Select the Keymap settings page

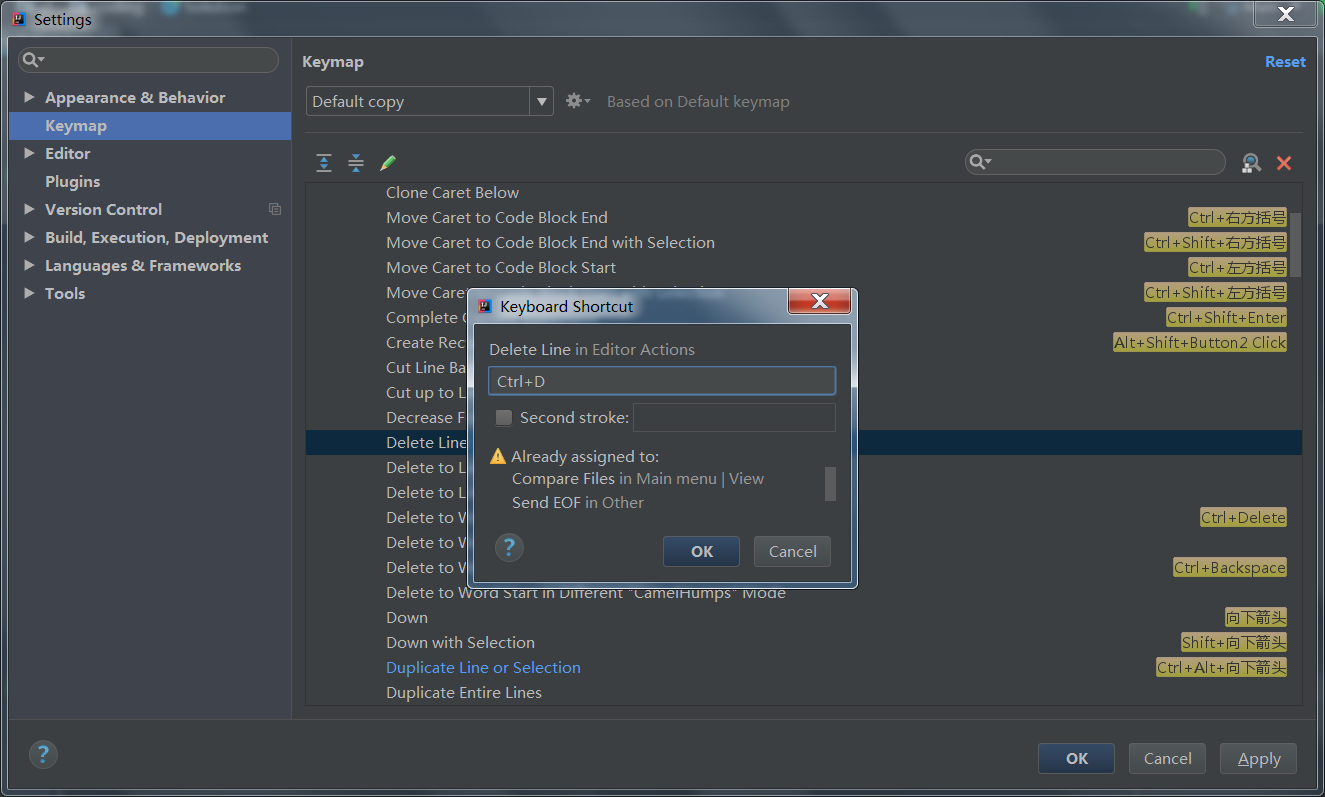[150, 125]
